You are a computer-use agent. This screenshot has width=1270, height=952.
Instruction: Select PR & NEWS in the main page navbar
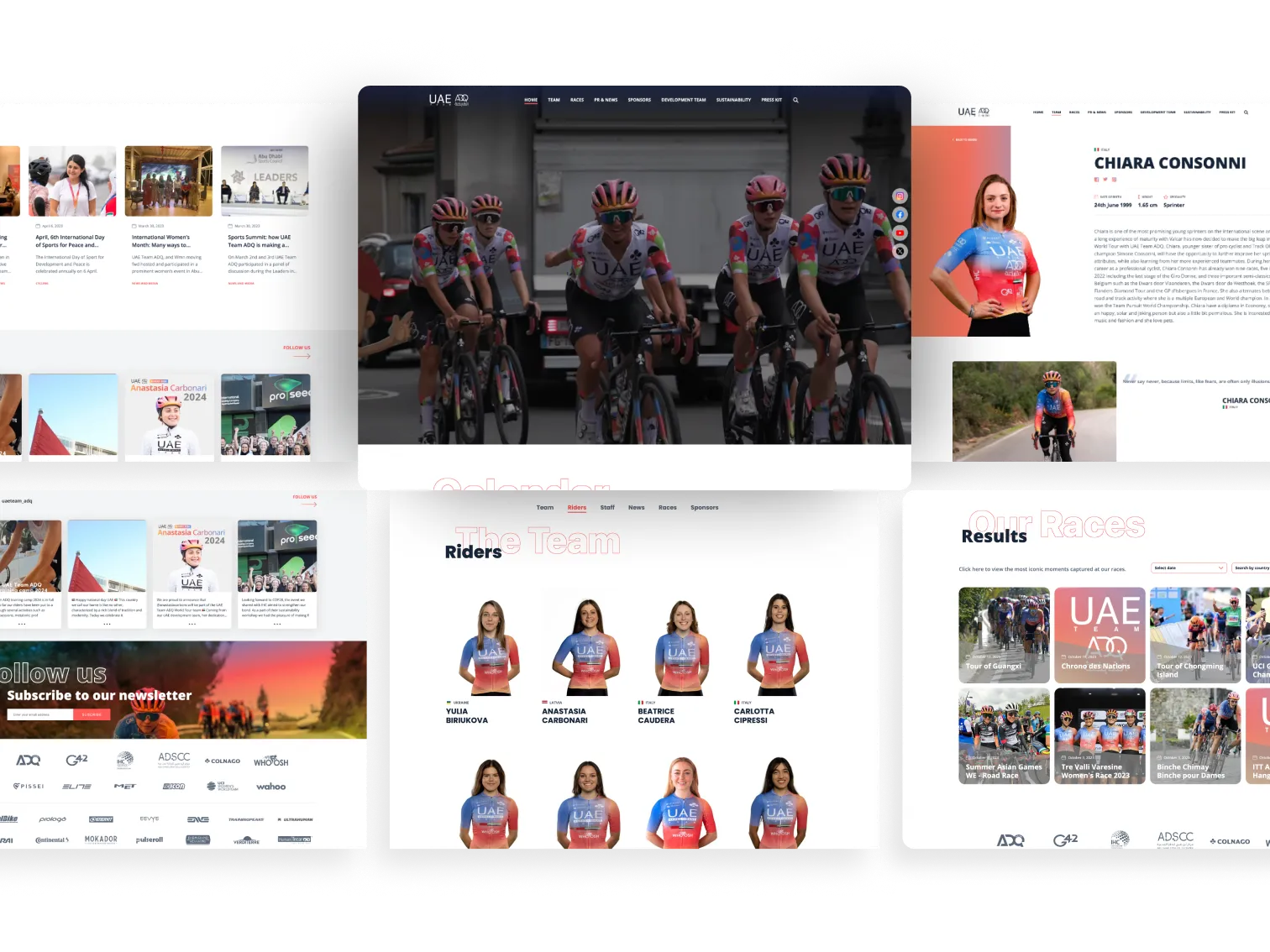606,100
